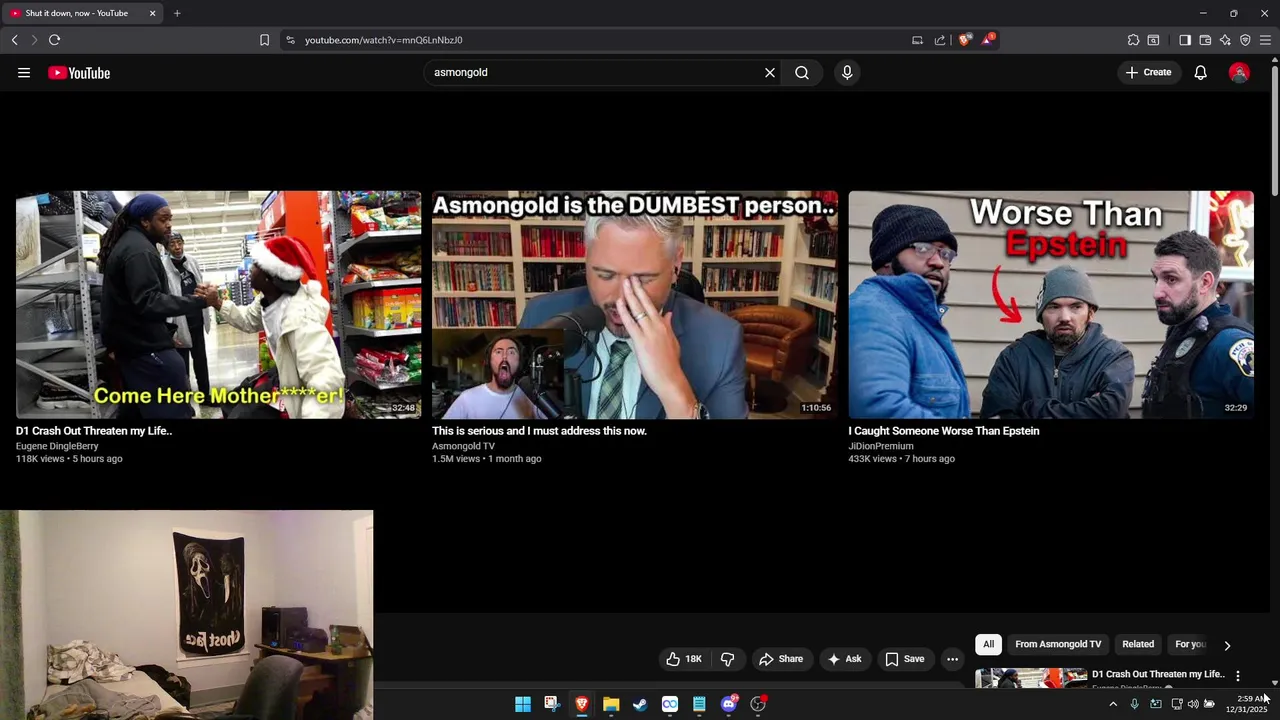Image resolution: width=1280 pixels, height=720 pixels.
Task: Open Leo AI sparkle icon
Action: (1225, 40)
